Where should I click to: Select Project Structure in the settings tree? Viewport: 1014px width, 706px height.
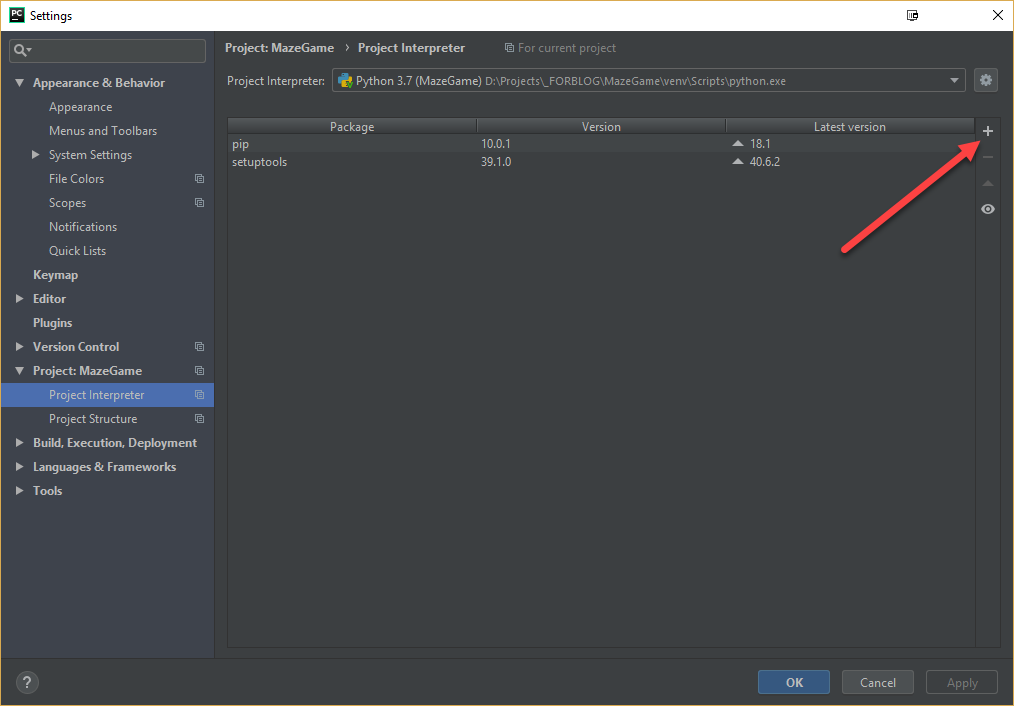tap(93, 419)
